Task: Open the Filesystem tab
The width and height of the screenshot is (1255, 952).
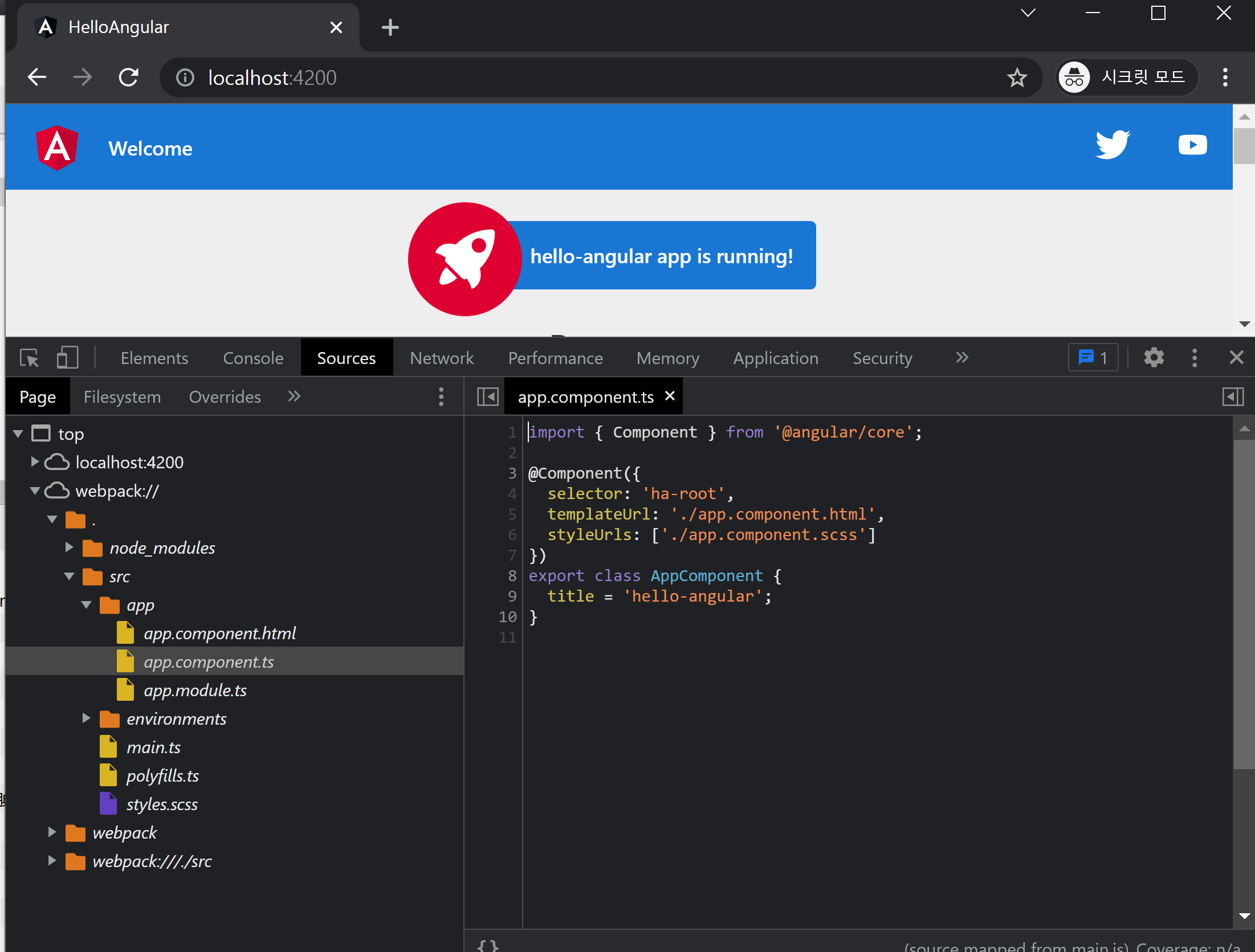Action: click(x=122, y=397)
